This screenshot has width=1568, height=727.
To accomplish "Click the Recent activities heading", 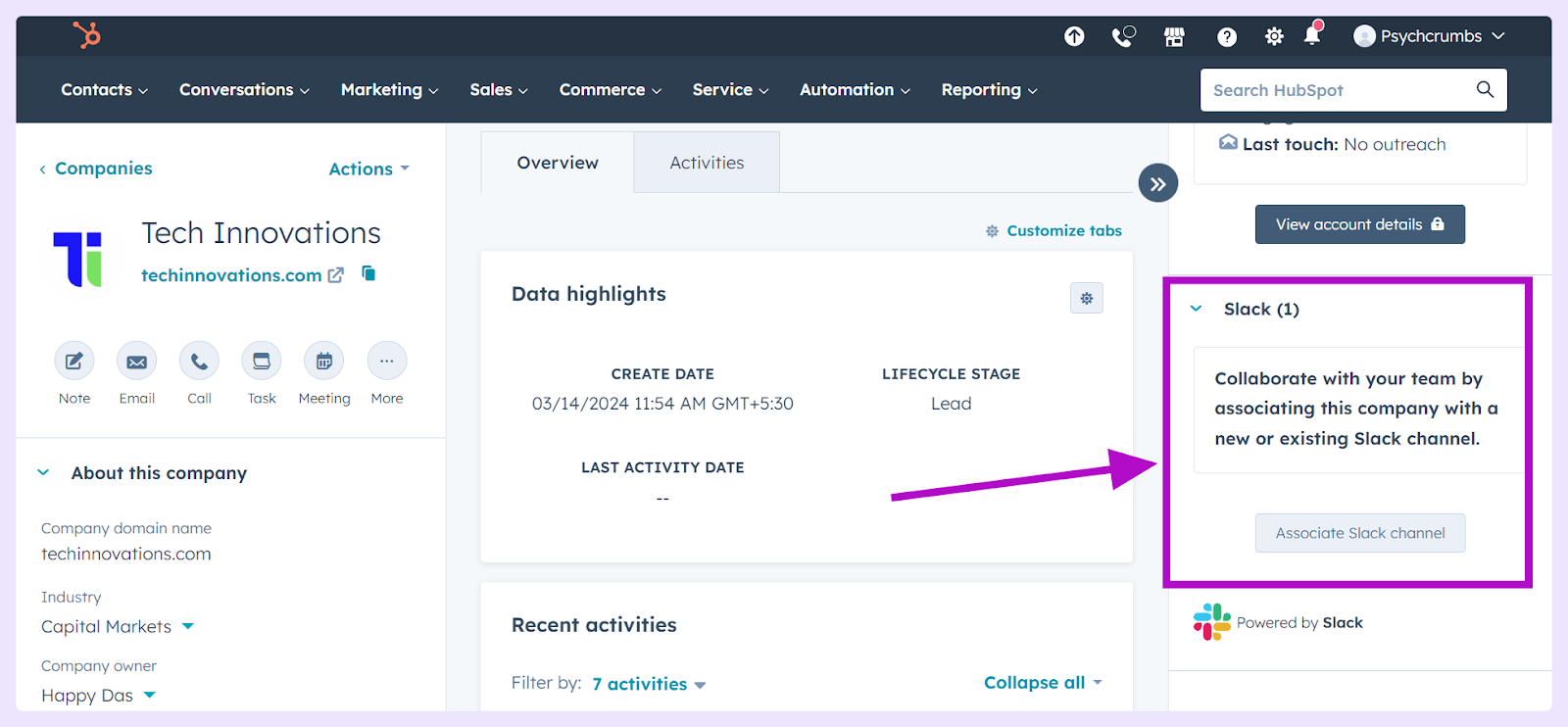I will point(594,625).
